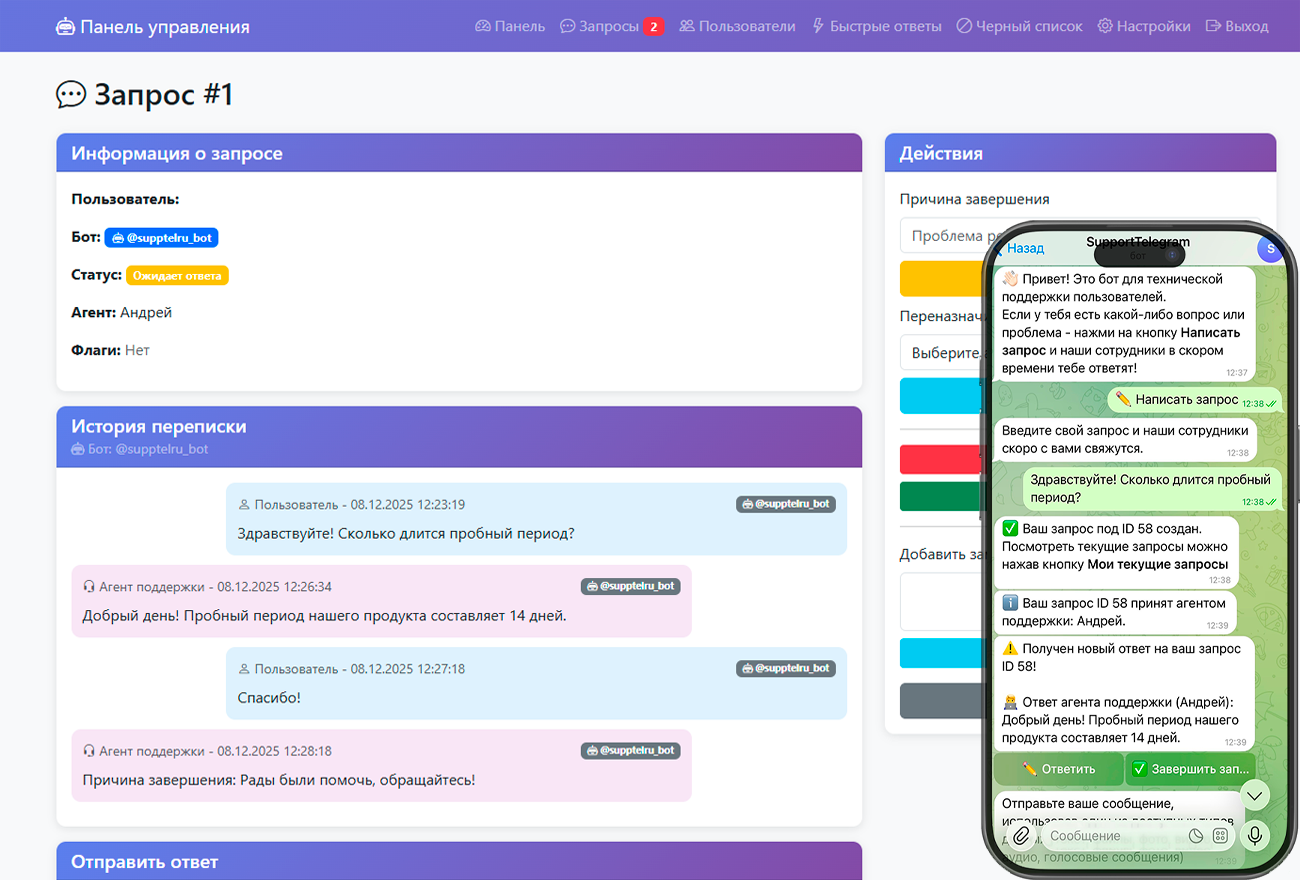Click the Сообщение message input field
Screen dimensions: 1300x880
click(1110, 836)
